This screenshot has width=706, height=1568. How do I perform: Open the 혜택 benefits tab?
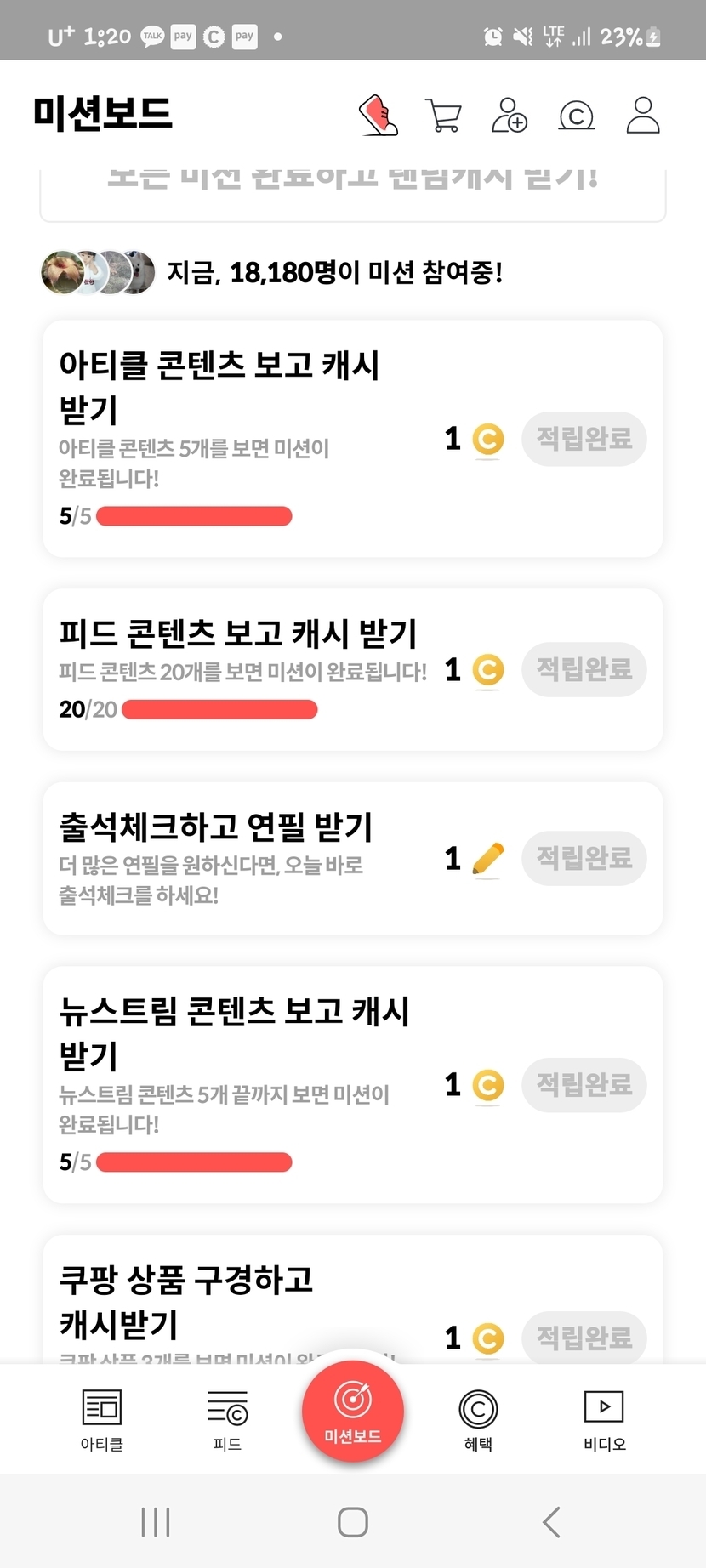click(478, 1418)
